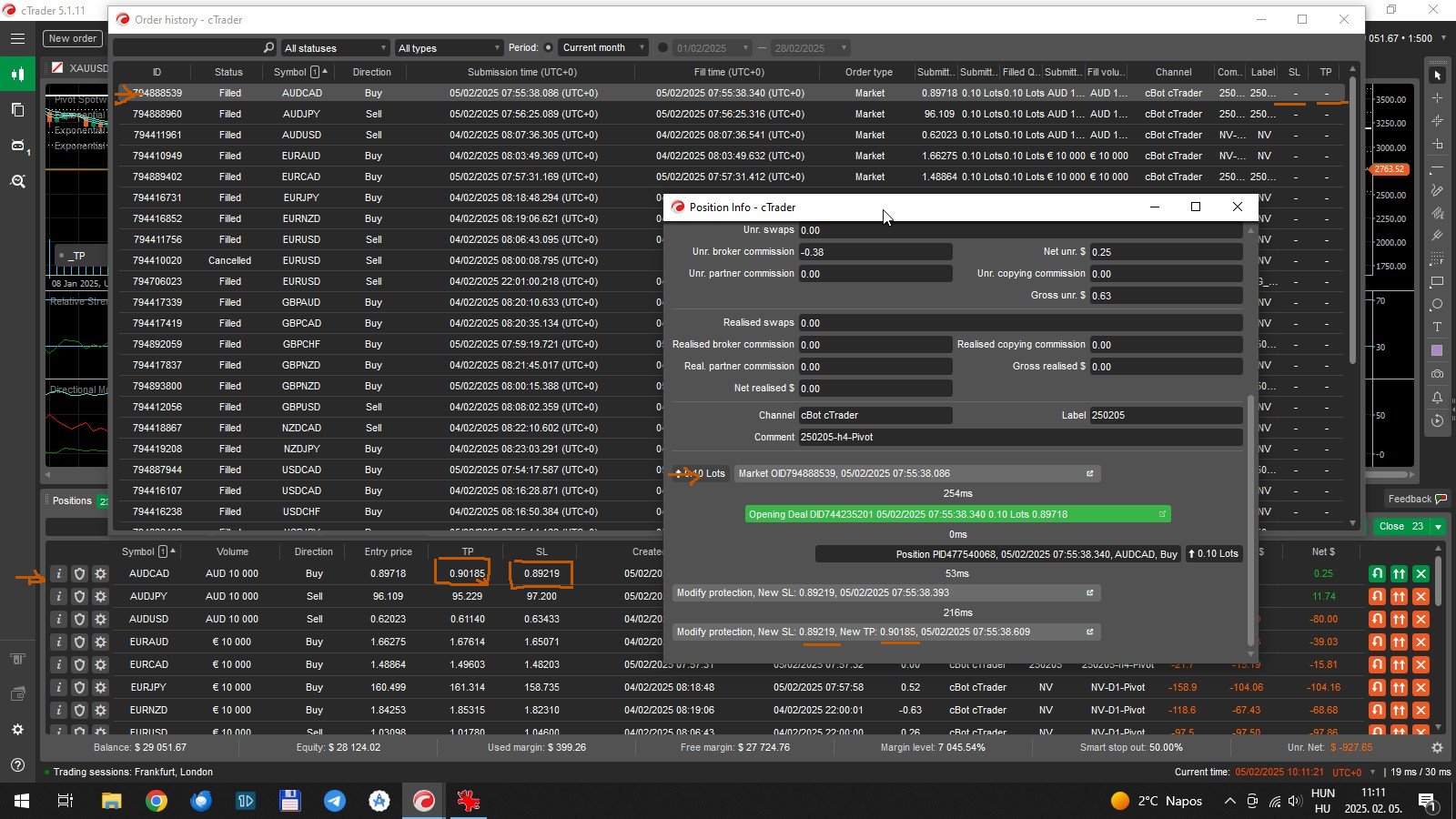Open Modify protection New SL 0.89219 entry
1456x819 pixels.
click(x=886, y=592)
